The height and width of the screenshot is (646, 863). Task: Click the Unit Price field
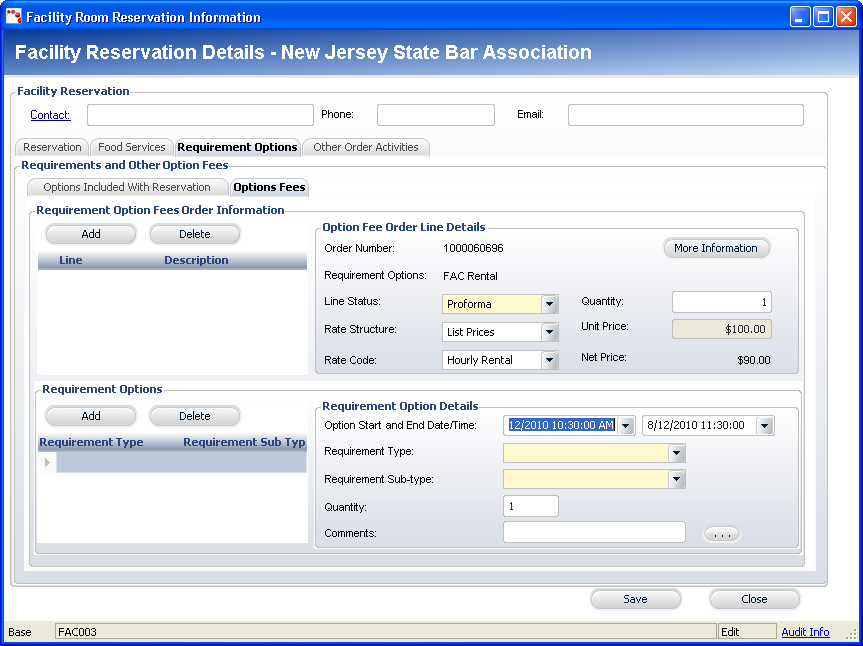[722, 329]
